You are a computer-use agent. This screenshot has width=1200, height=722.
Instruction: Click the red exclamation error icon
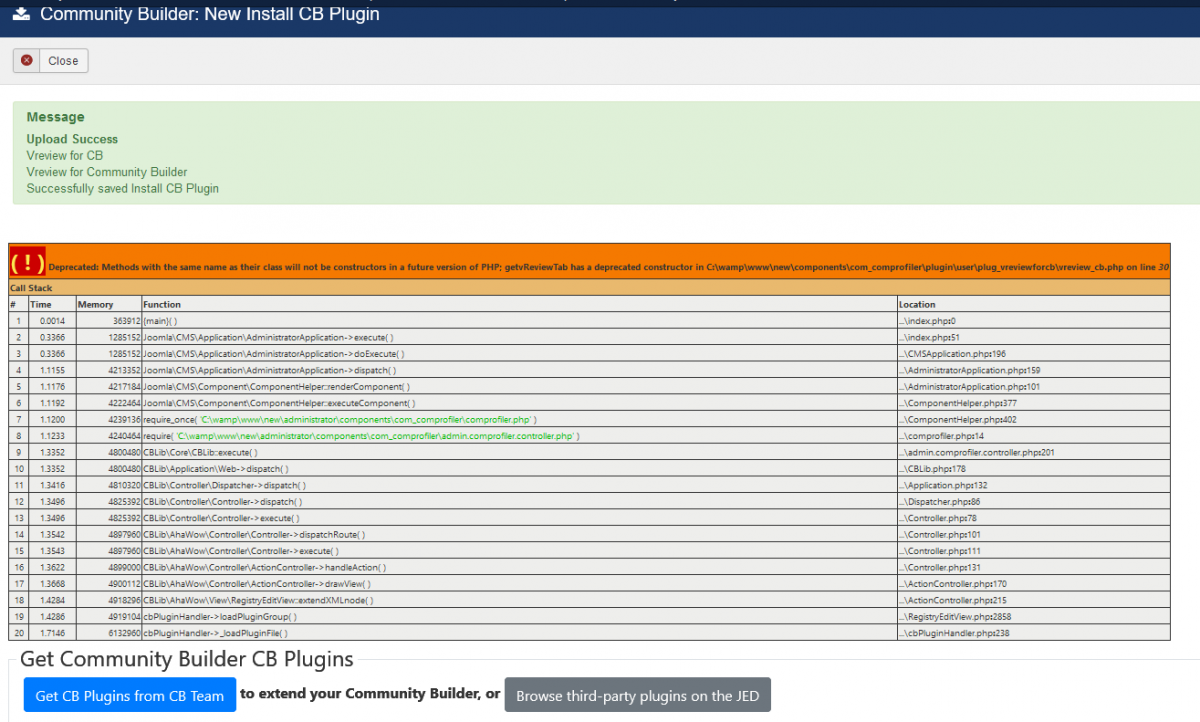[28, 263]
